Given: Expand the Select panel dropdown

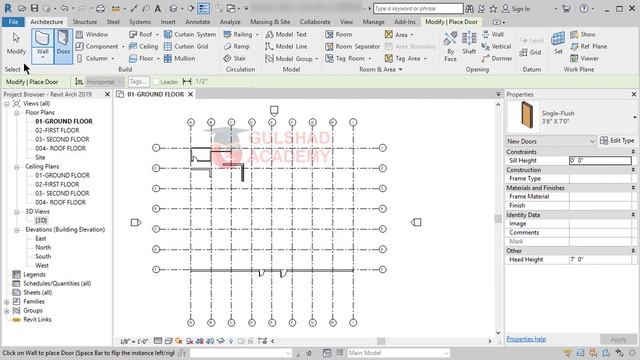Looking at the screenshot, I should [13, 69].
